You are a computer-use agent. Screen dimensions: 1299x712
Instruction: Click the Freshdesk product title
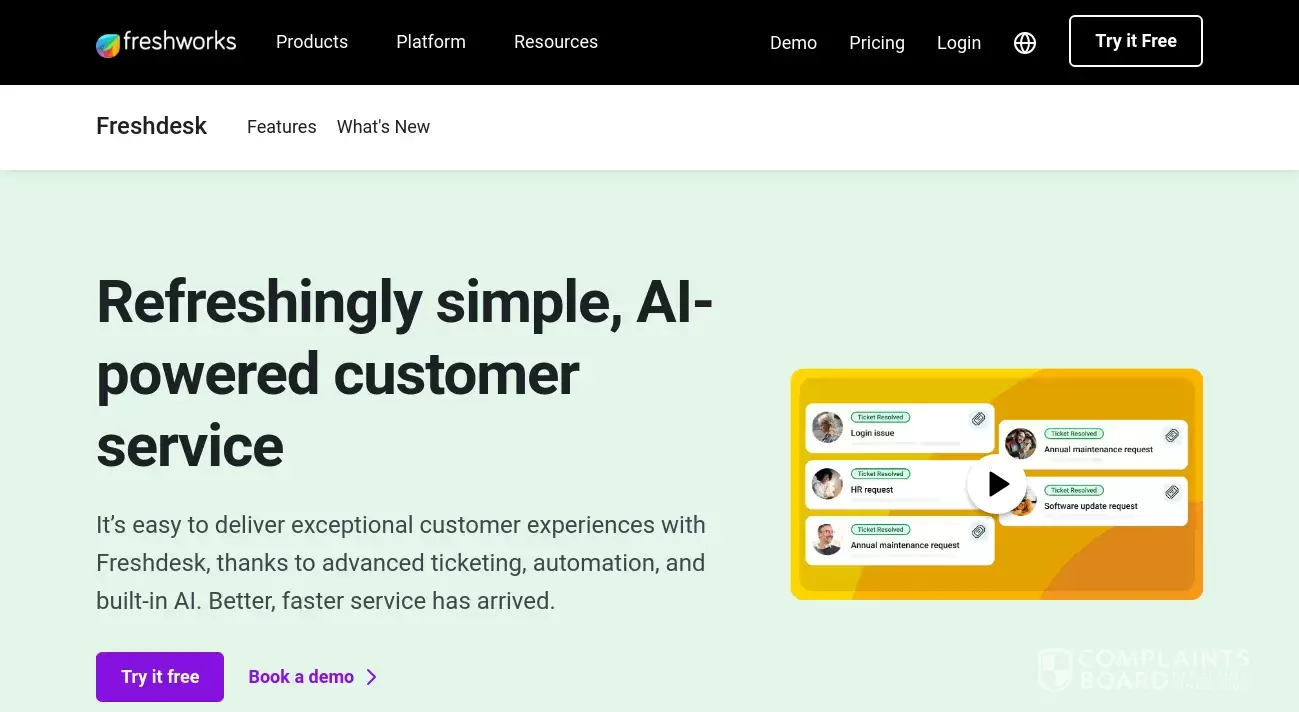152,126
